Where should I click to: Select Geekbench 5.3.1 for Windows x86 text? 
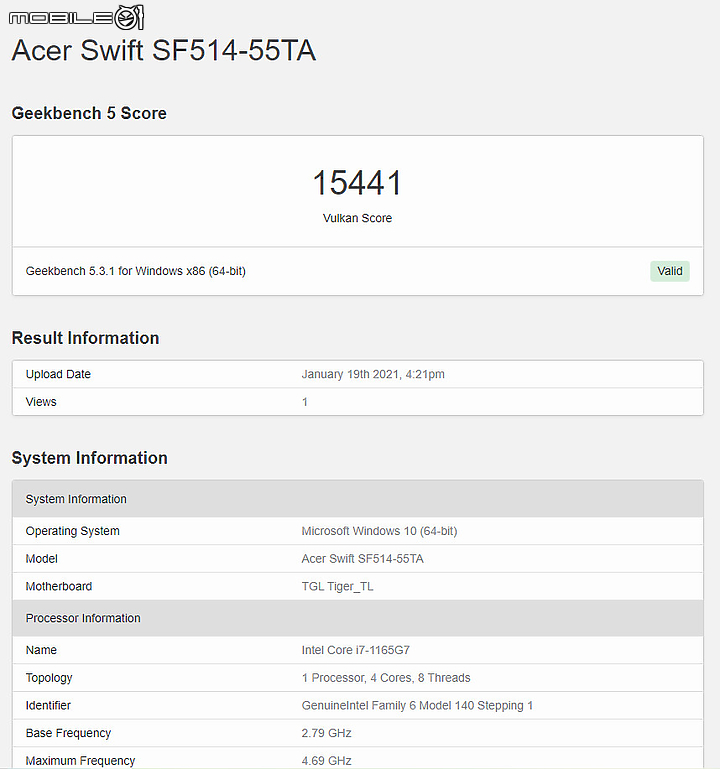click(x=135, y=271)
